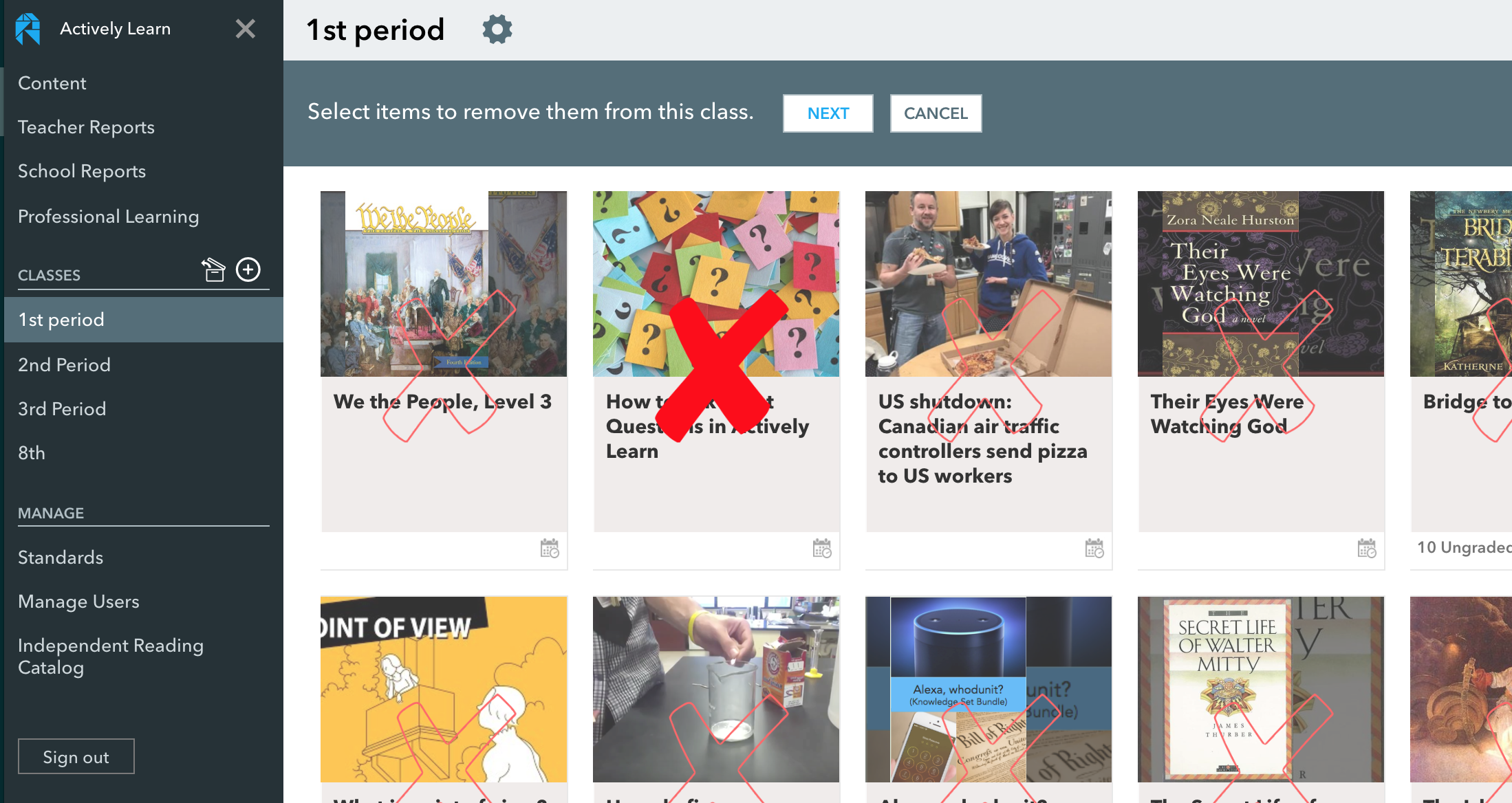1512x803 pixels.
Task: Go to Professional Learning
Action: click(x=108, y=217)
